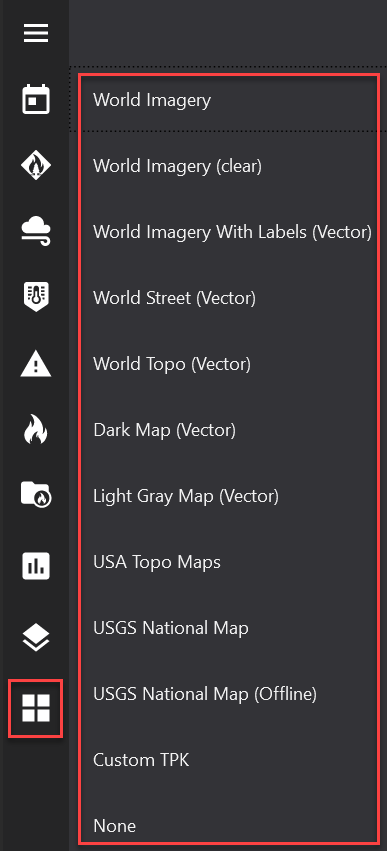Open the calendar date icon
The image size is (387, 851).
[36, 99]
